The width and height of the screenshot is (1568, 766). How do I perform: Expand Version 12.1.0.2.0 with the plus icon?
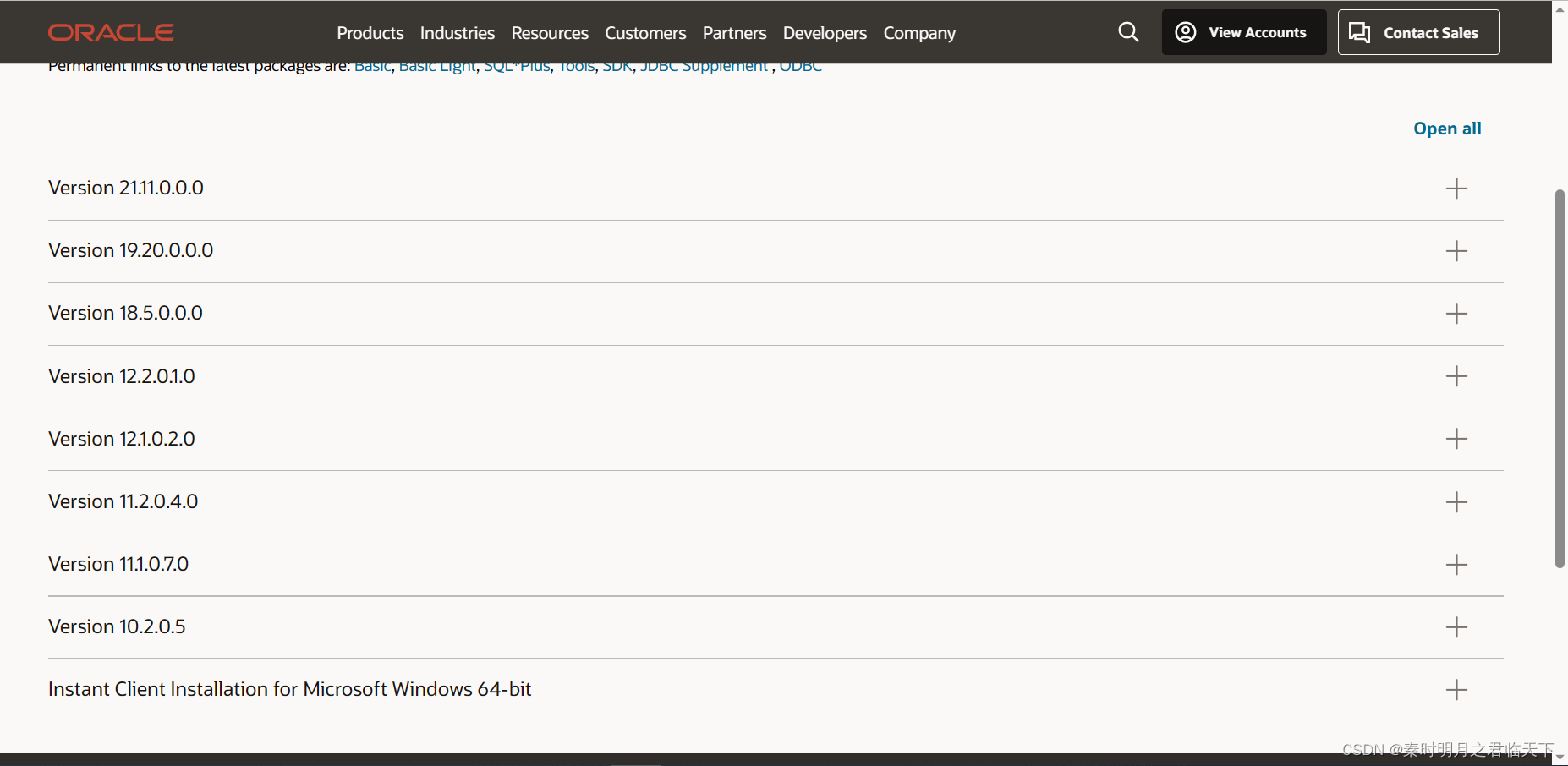point(1456,439)
